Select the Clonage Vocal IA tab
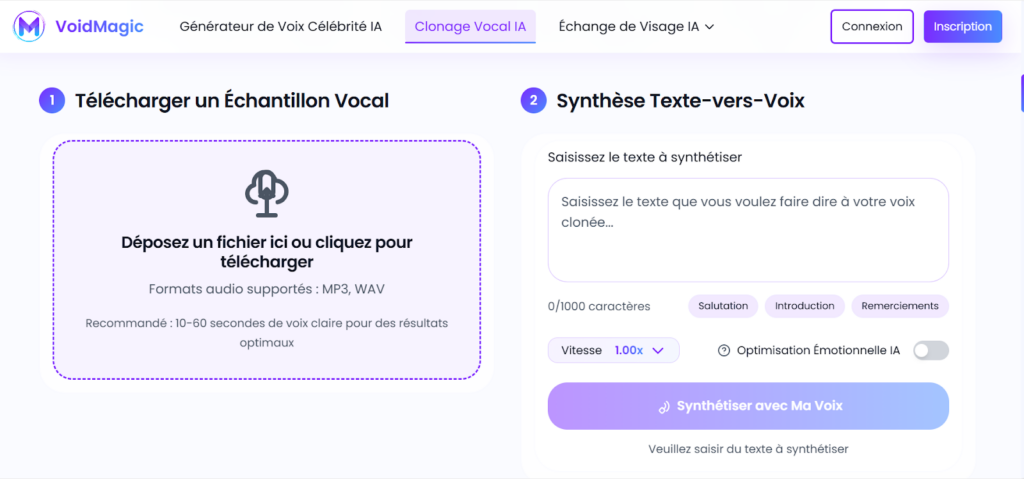1024x479 pixels. 470,26
